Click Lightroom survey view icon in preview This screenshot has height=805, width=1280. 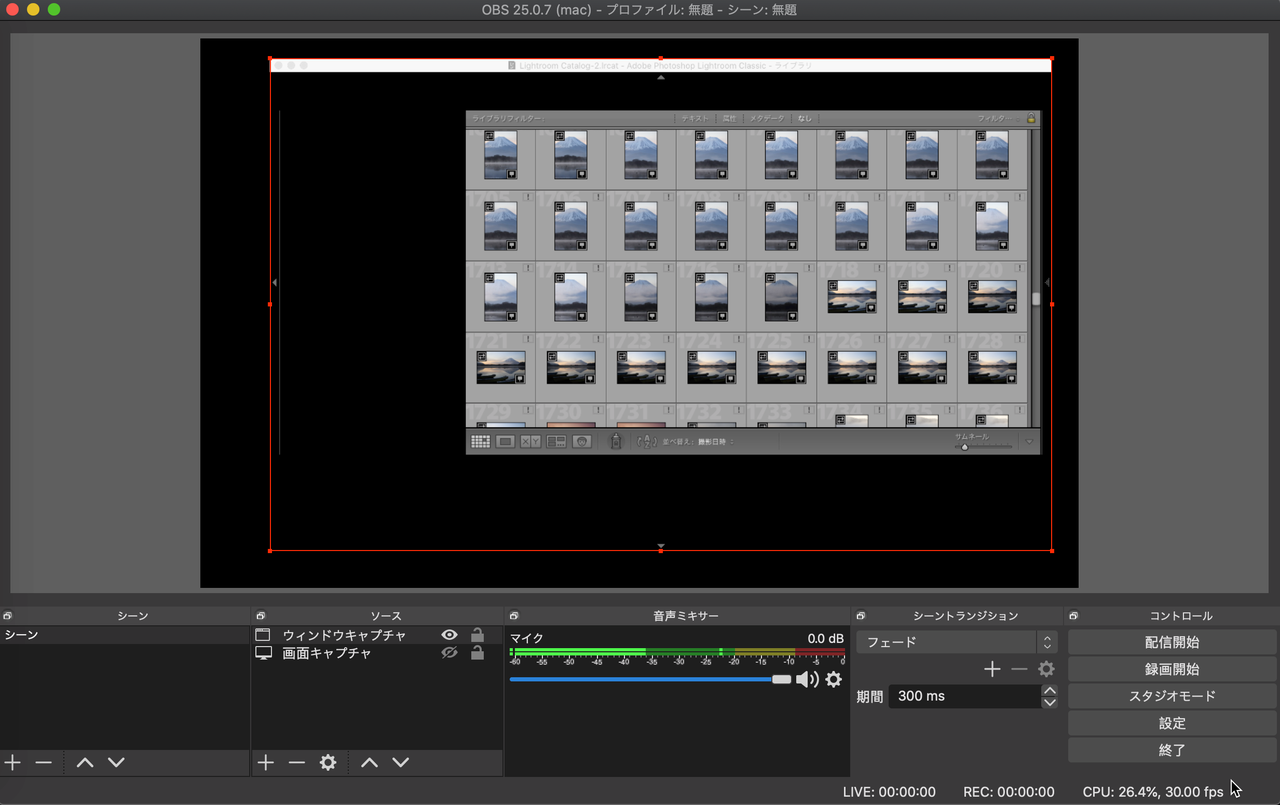pyautogui.click(x=556, y=441)
